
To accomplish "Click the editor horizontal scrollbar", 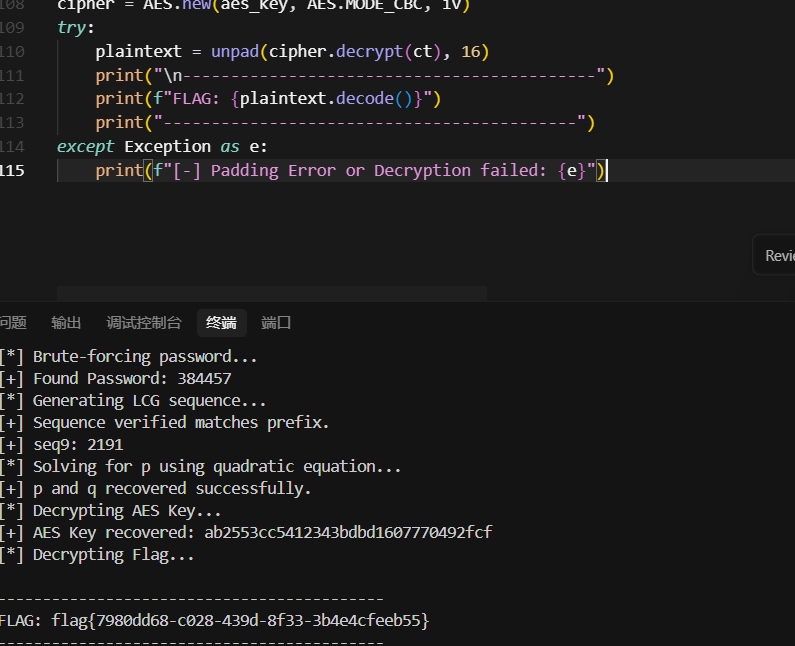I will [x=271, y=294].
